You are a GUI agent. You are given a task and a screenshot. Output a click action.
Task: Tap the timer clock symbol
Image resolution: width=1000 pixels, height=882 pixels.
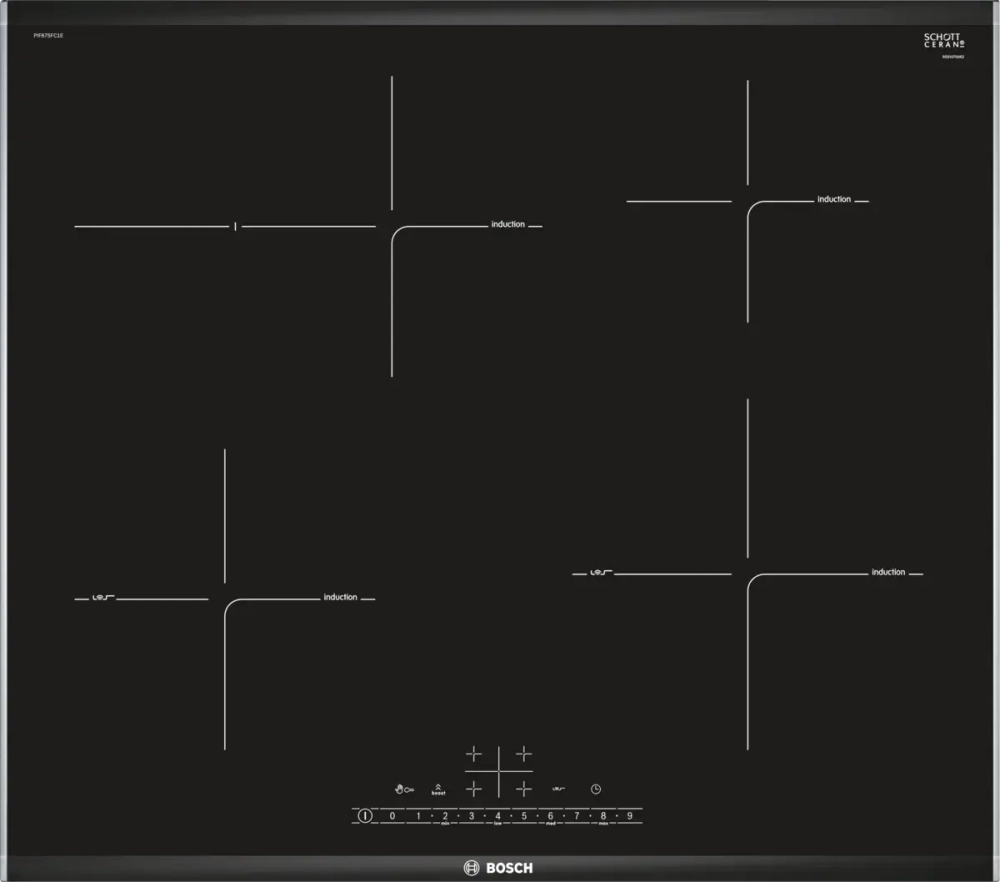(596, 789)
